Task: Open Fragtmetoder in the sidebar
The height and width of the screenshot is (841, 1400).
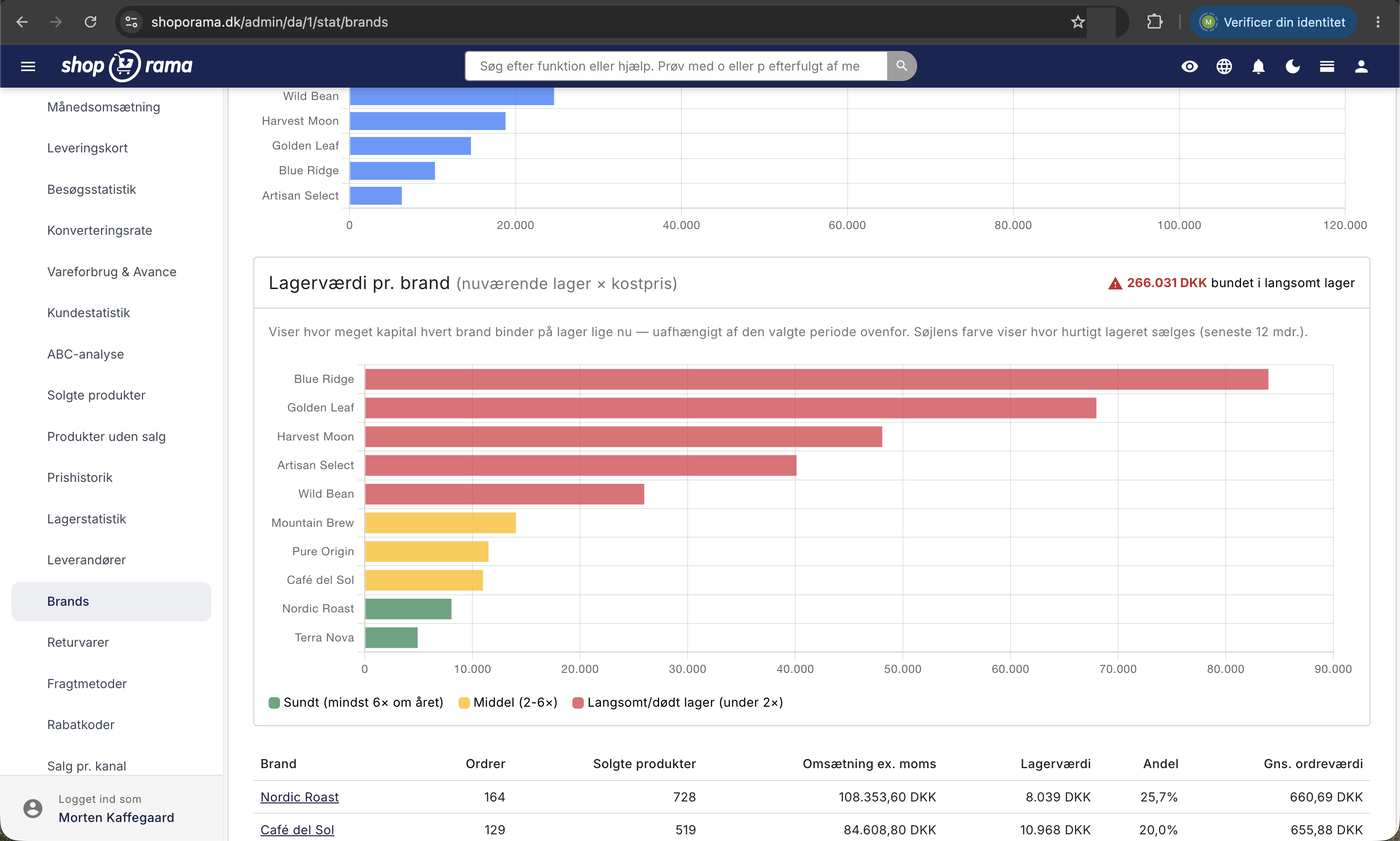Action: tap(87, 684)
